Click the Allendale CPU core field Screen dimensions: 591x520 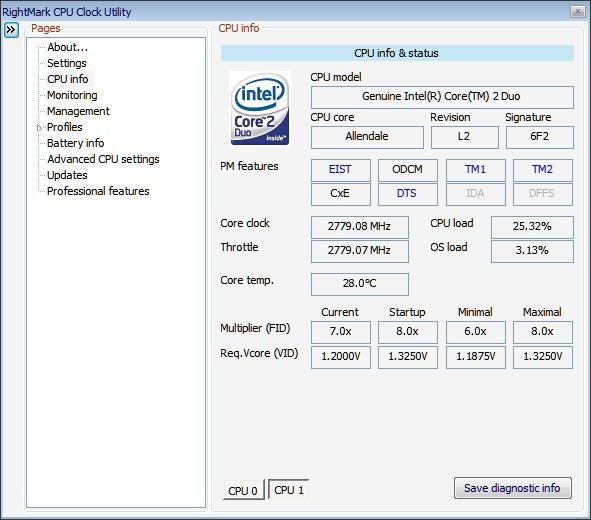click(x=367, y=137)
